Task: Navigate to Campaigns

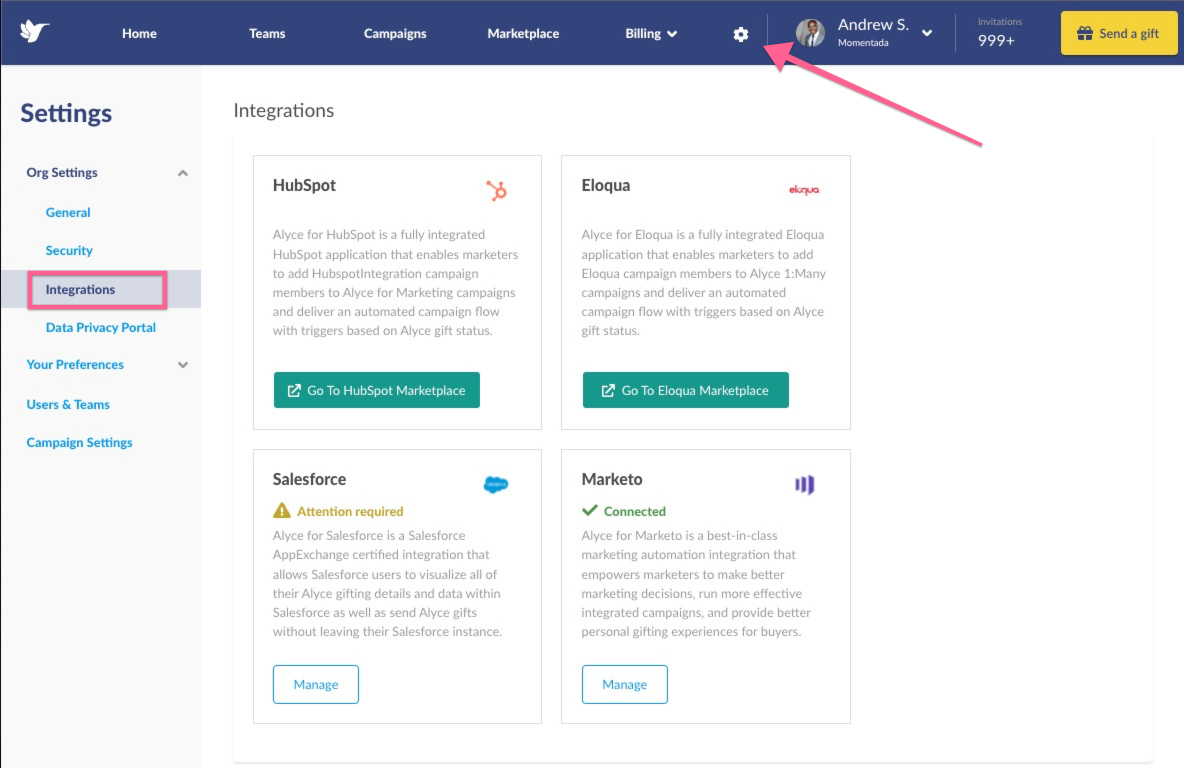Action: tap(395, 33)
